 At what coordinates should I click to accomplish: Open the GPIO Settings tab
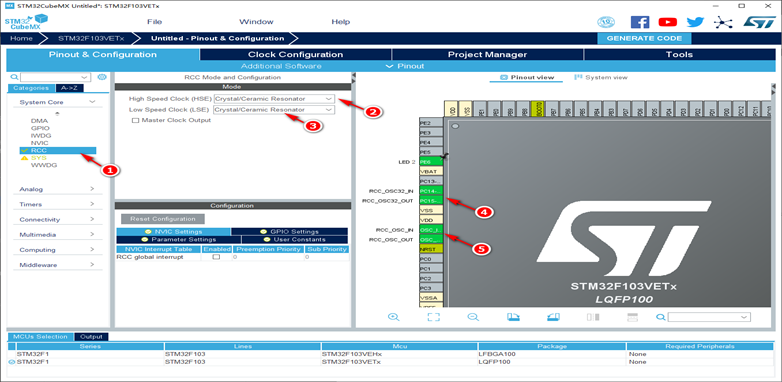[x=289, y=232]
